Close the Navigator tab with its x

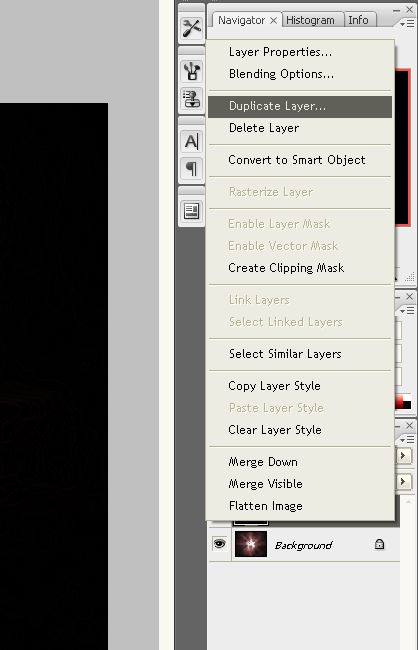(x=273, y=20)
